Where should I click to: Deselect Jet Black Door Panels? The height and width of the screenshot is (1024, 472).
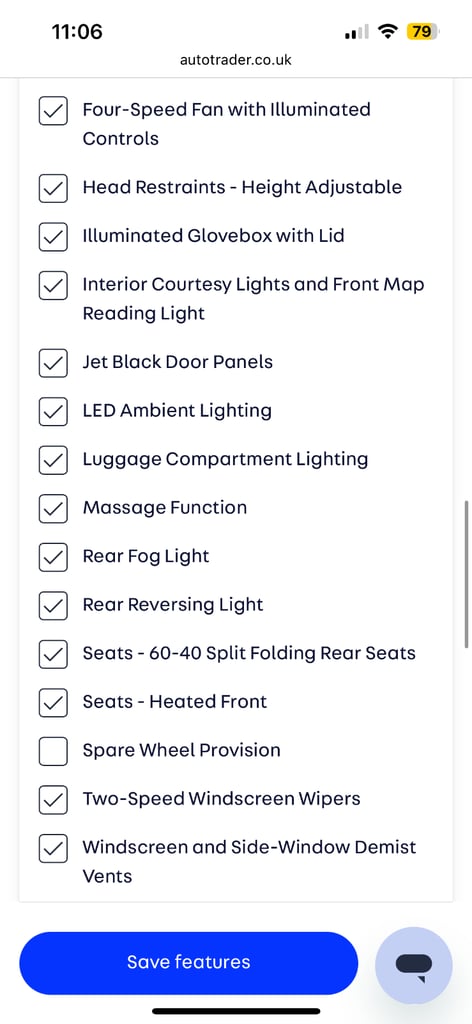[53, 362]
